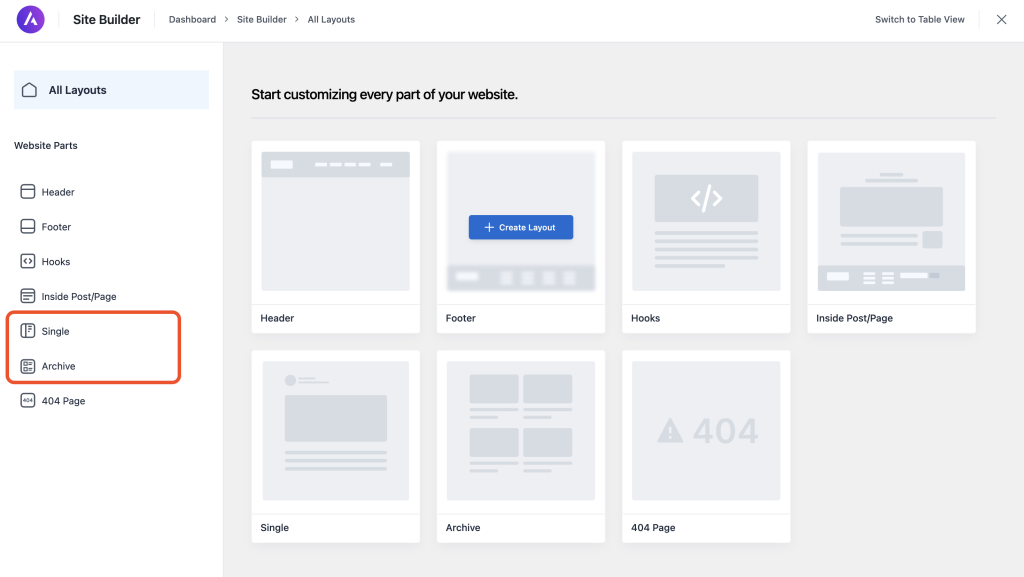
Task: Click the Footer card caption
Action: (x=460, y=318)
